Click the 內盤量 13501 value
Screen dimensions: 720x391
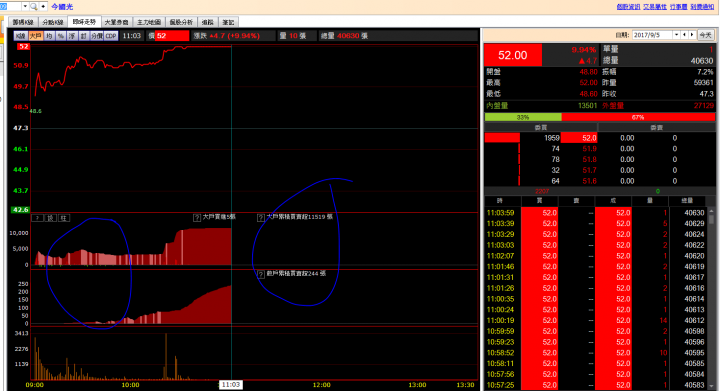(587, 106)
